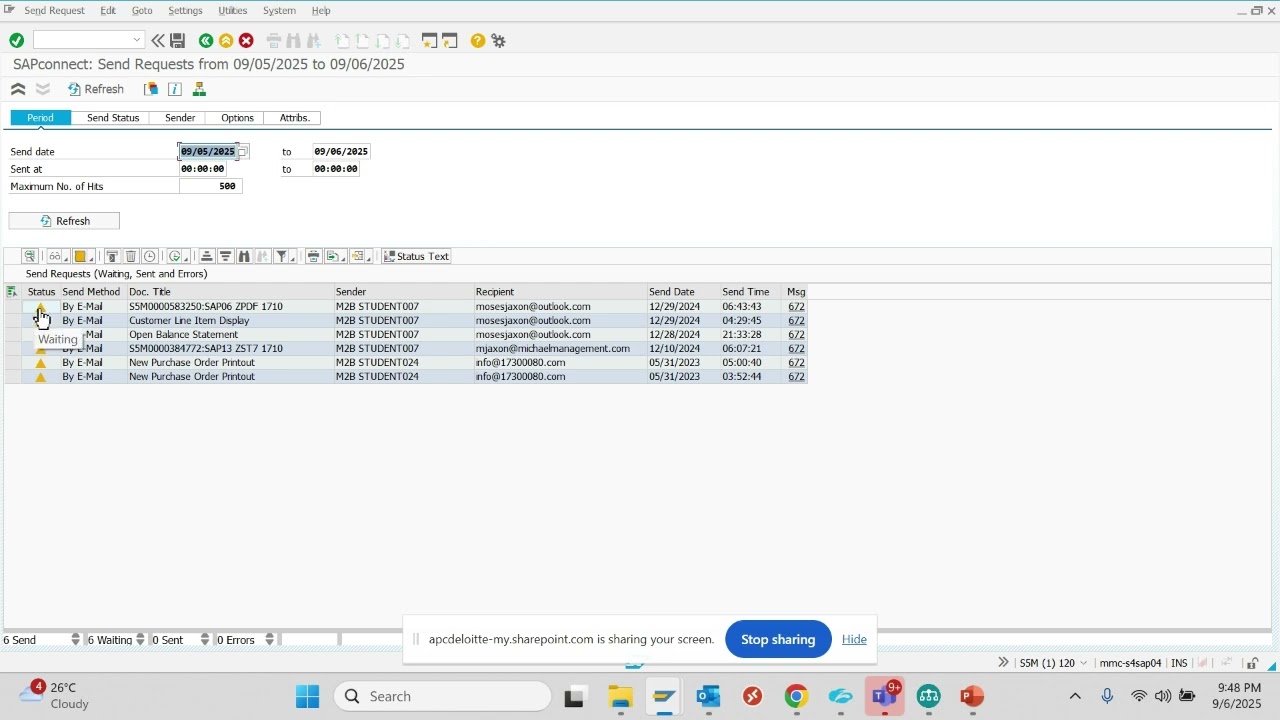Click the Print icon in ALV toolbar
This screenshot has height=720, width=1280.
point(313,256)
